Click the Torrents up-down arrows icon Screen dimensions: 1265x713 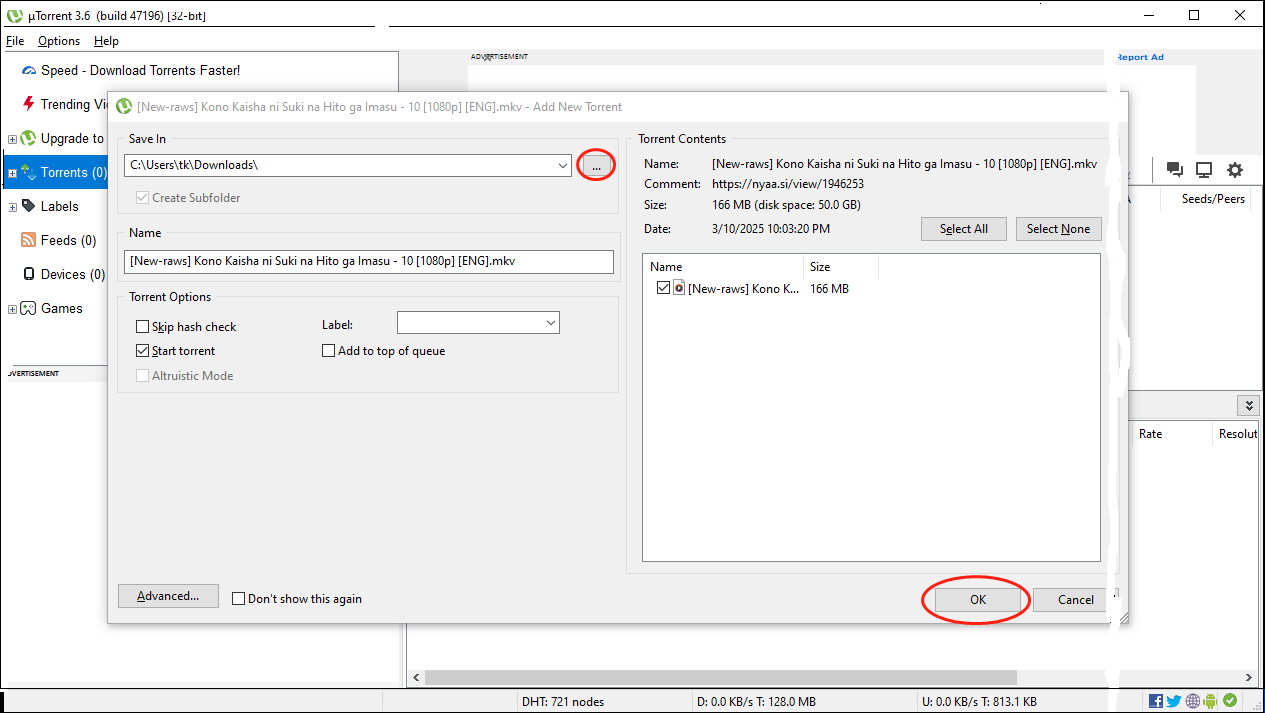[28, 172]
